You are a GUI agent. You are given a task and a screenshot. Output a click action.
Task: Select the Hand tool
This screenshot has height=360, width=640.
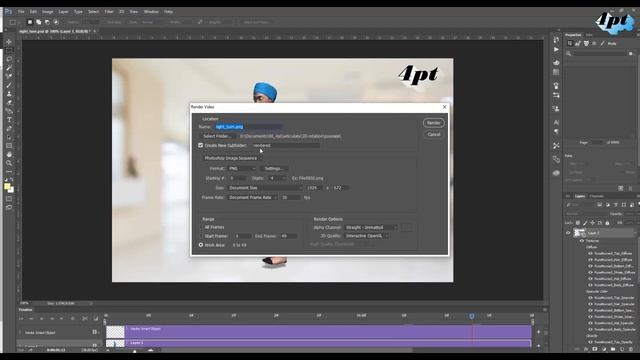(9, 154)
